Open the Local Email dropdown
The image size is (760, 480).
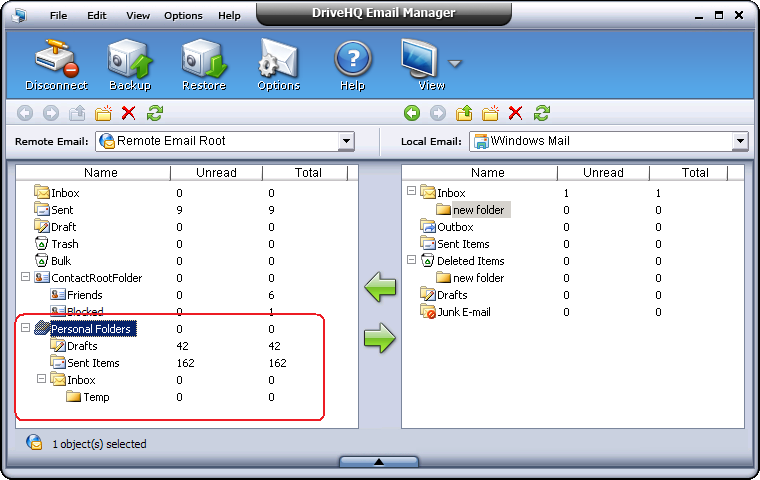tap(739, 142)
